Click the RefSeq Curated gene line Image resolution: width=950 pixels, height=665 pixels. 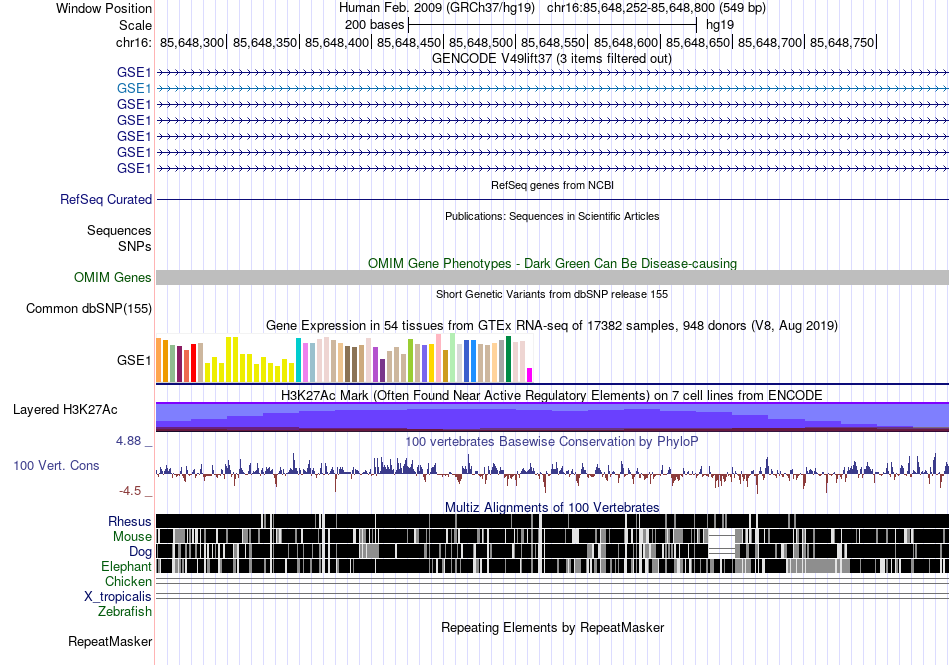[552, 199]
